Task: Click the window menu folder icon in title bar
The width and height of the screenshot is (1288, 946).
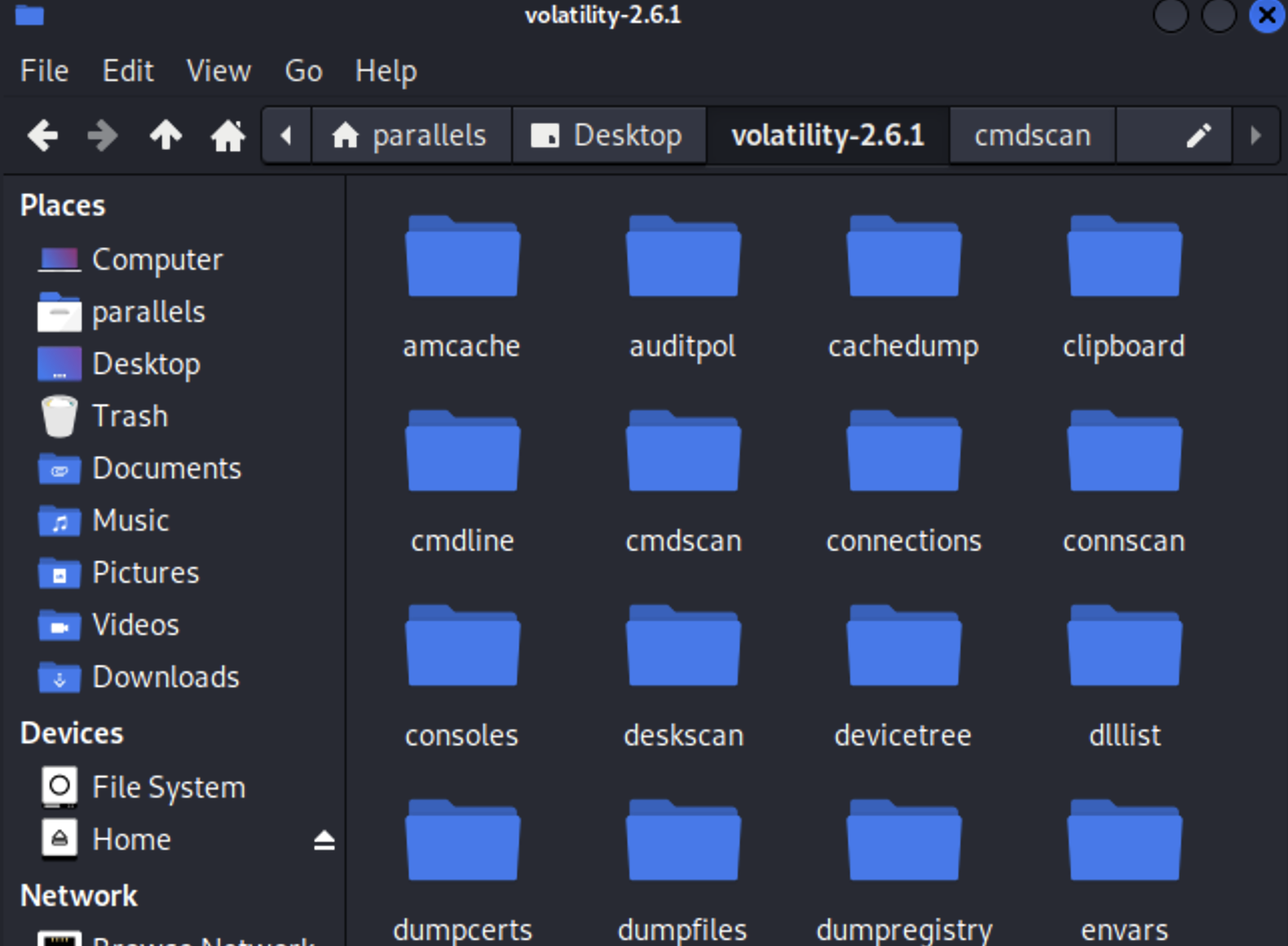Action: (x=29, y=15)
